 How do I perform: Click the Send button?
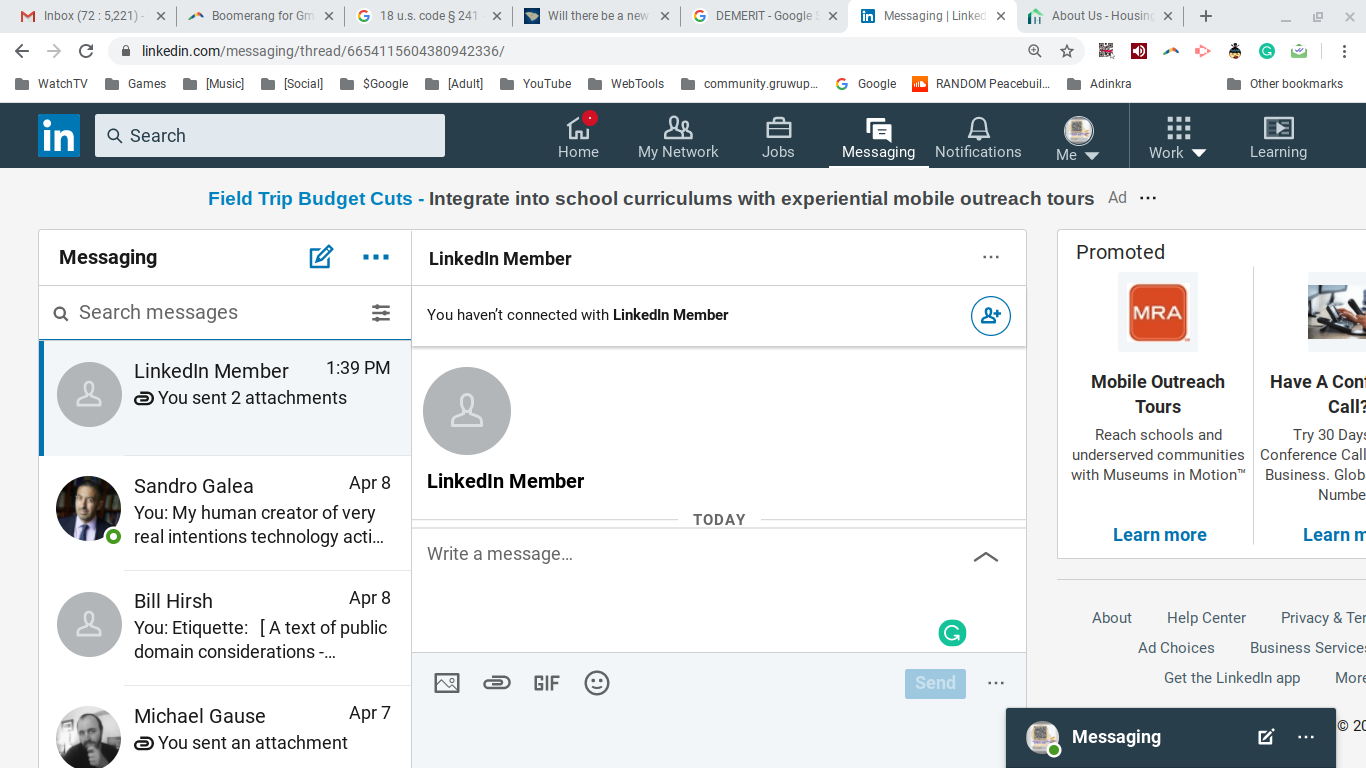(x=935, y=683)
